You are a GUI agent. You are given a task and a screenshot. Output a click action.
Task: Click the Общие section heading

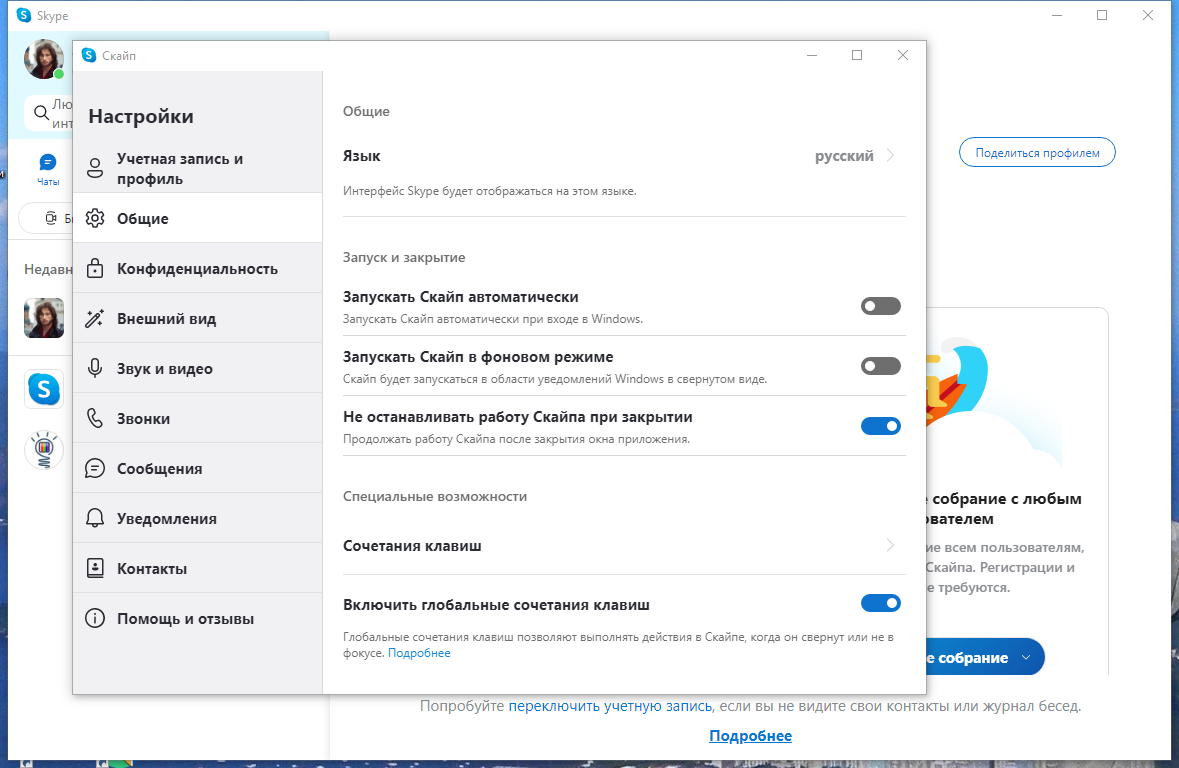click(x=366, y=111)
